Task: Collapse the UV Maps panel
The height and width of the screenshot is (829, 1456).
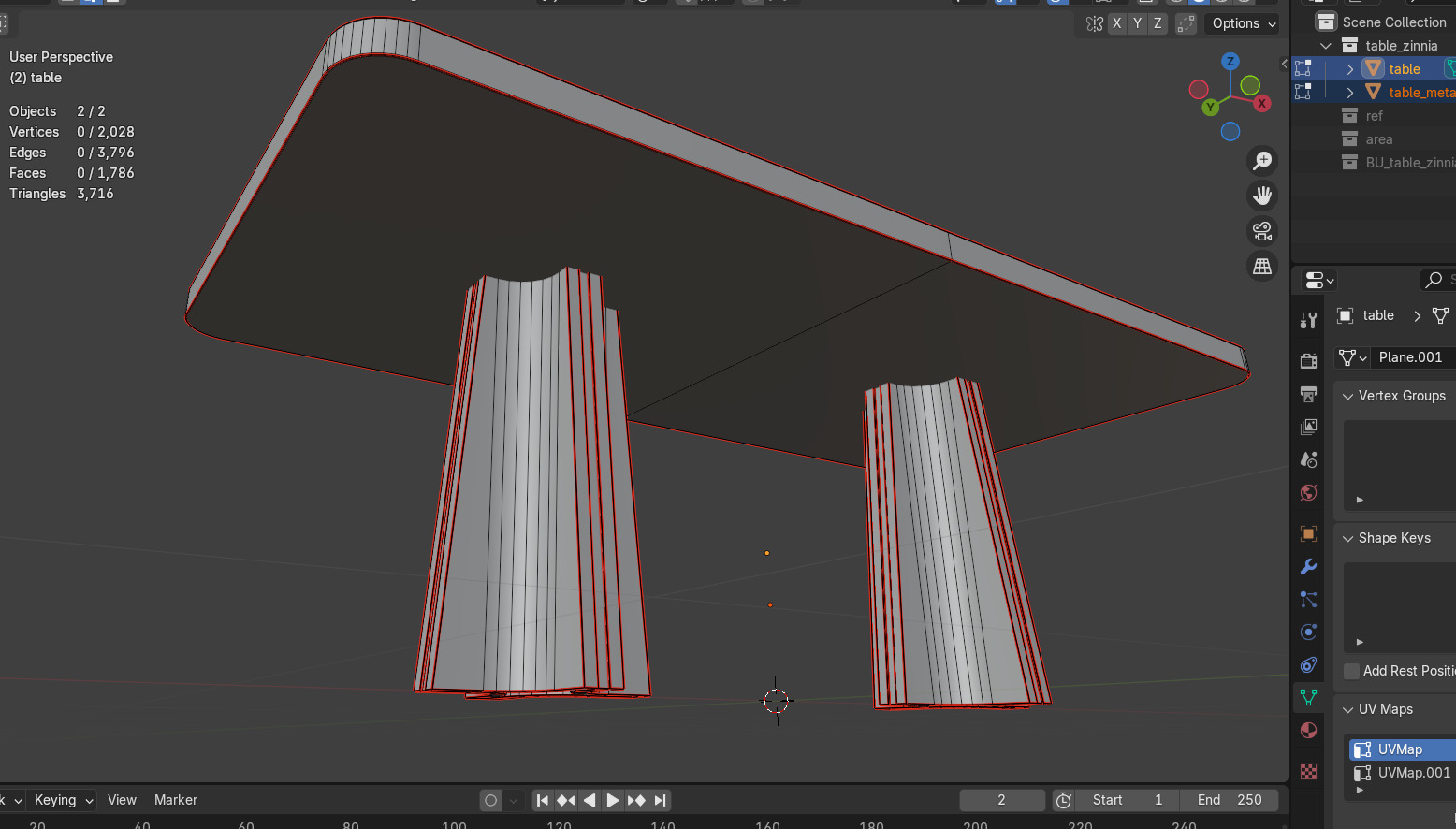Action: click(1348, 709)
